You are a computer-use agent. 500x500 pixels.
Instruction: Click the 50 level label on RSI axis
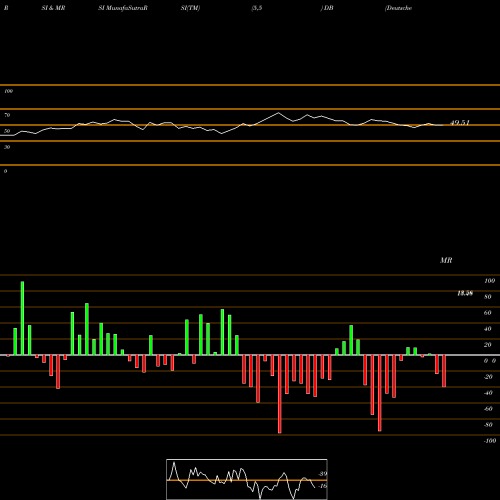click(7, 131)
